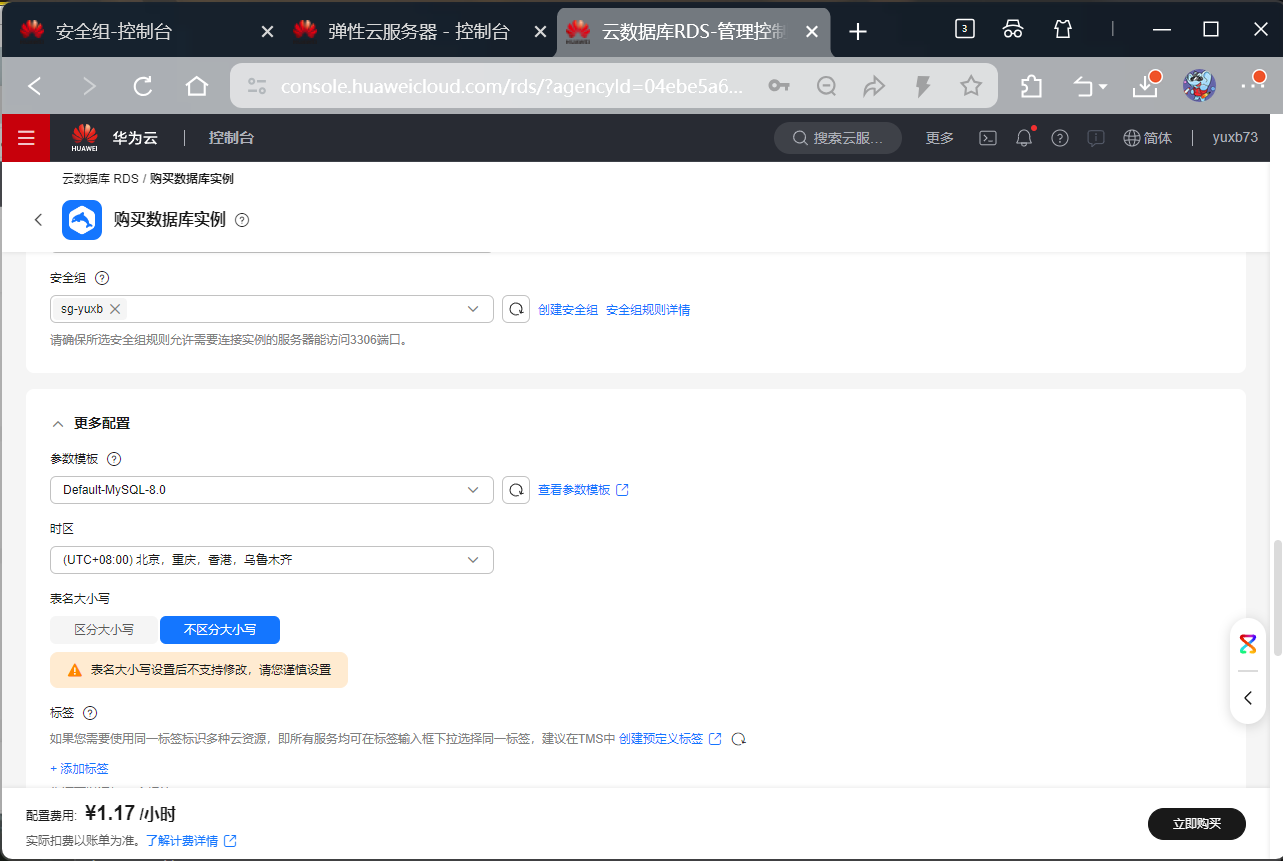Viewport: 1283px width, 861px height.
Task: Click the 简体 language label
Action: (1158, 138)
